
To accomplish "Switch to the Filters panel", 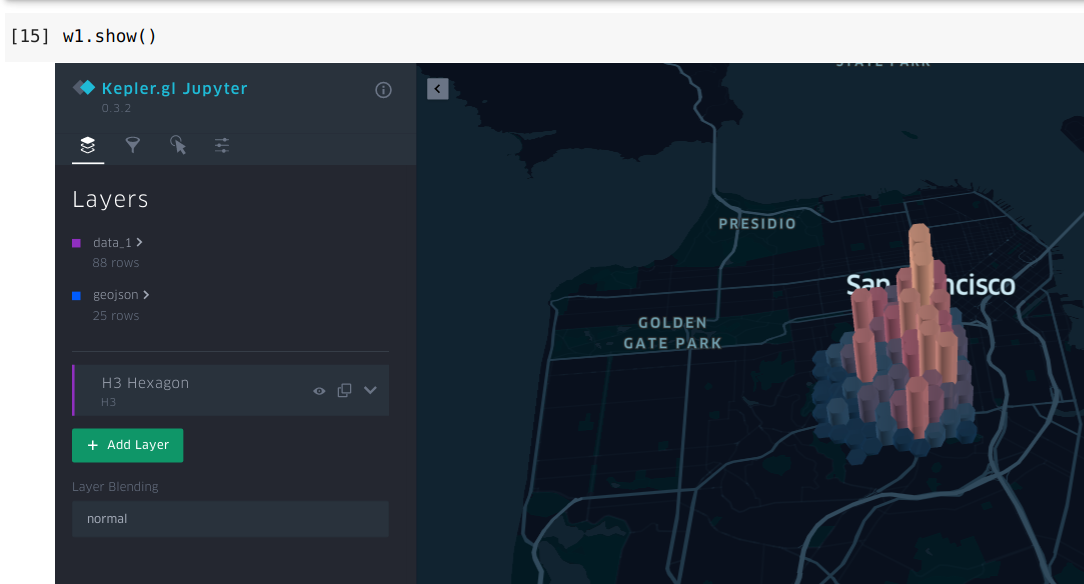I will coord(133,145).
